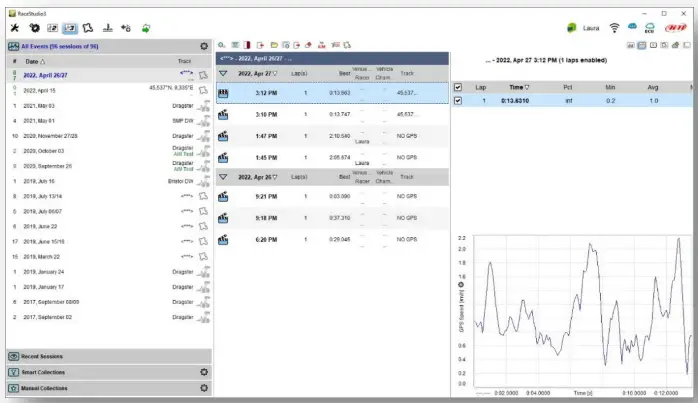Toggle the select-all laps checkbox in header

[458, 87]
